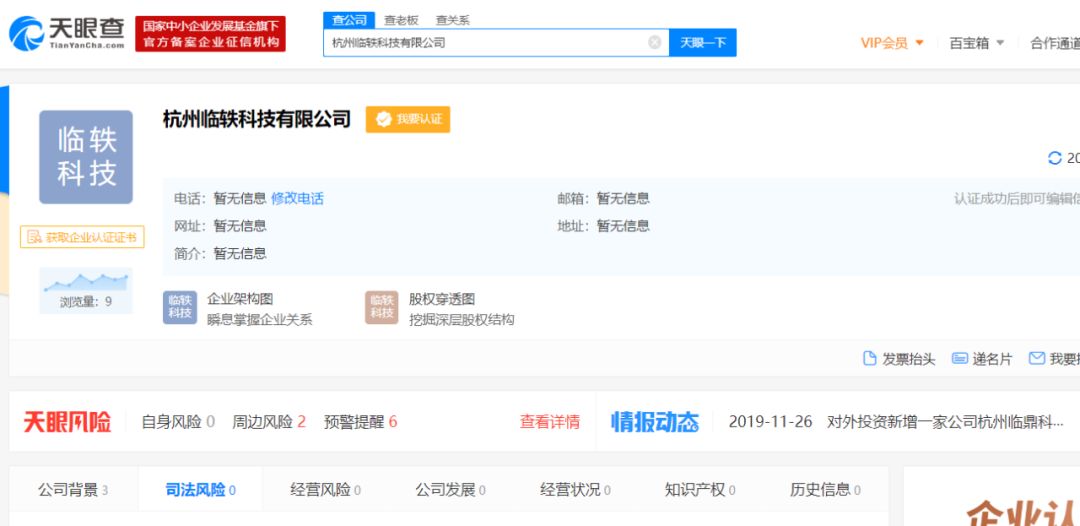Click the 简介 暂无信息 field

pyautogui.click(x=220, y=253)
